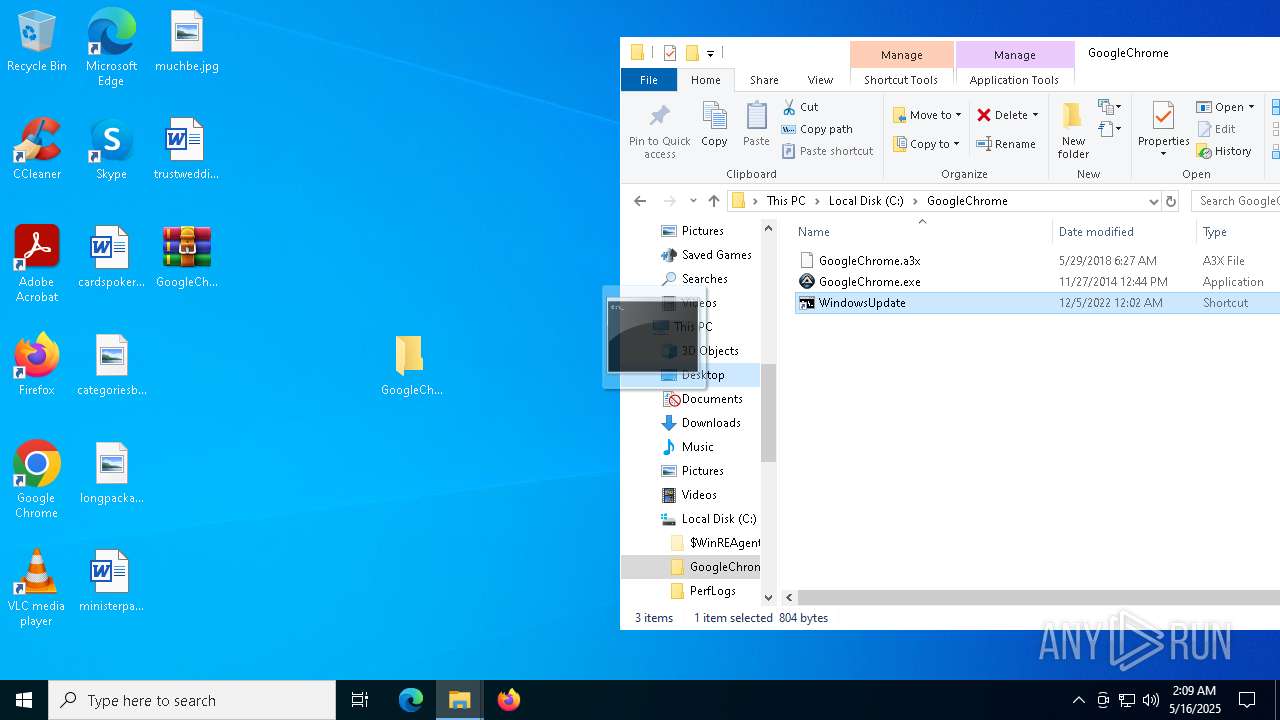Go up one folder level
Image resolution: width=1280 pixels, height=720 pixels.
point(713,201)
